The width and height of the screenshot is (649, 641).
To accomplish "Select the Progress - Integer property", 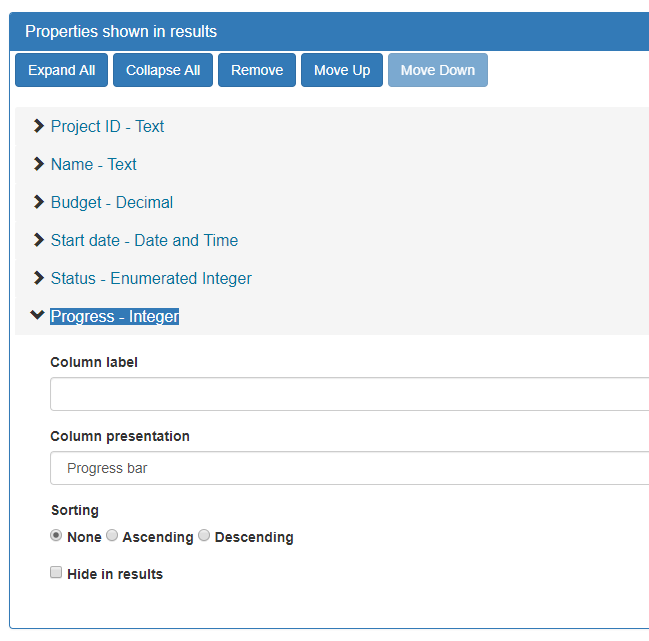I will (x=115, y=317).
